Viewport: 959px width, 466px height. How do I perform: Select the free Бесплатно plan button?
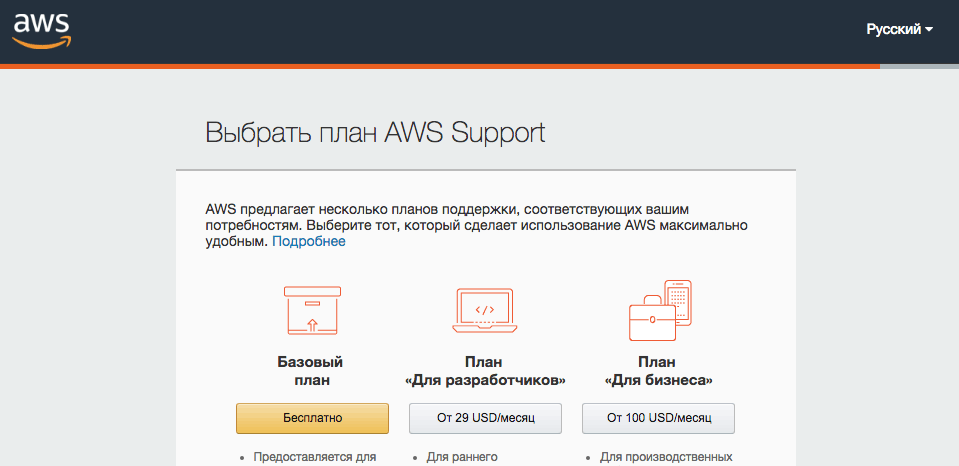[x=313, y=418]
